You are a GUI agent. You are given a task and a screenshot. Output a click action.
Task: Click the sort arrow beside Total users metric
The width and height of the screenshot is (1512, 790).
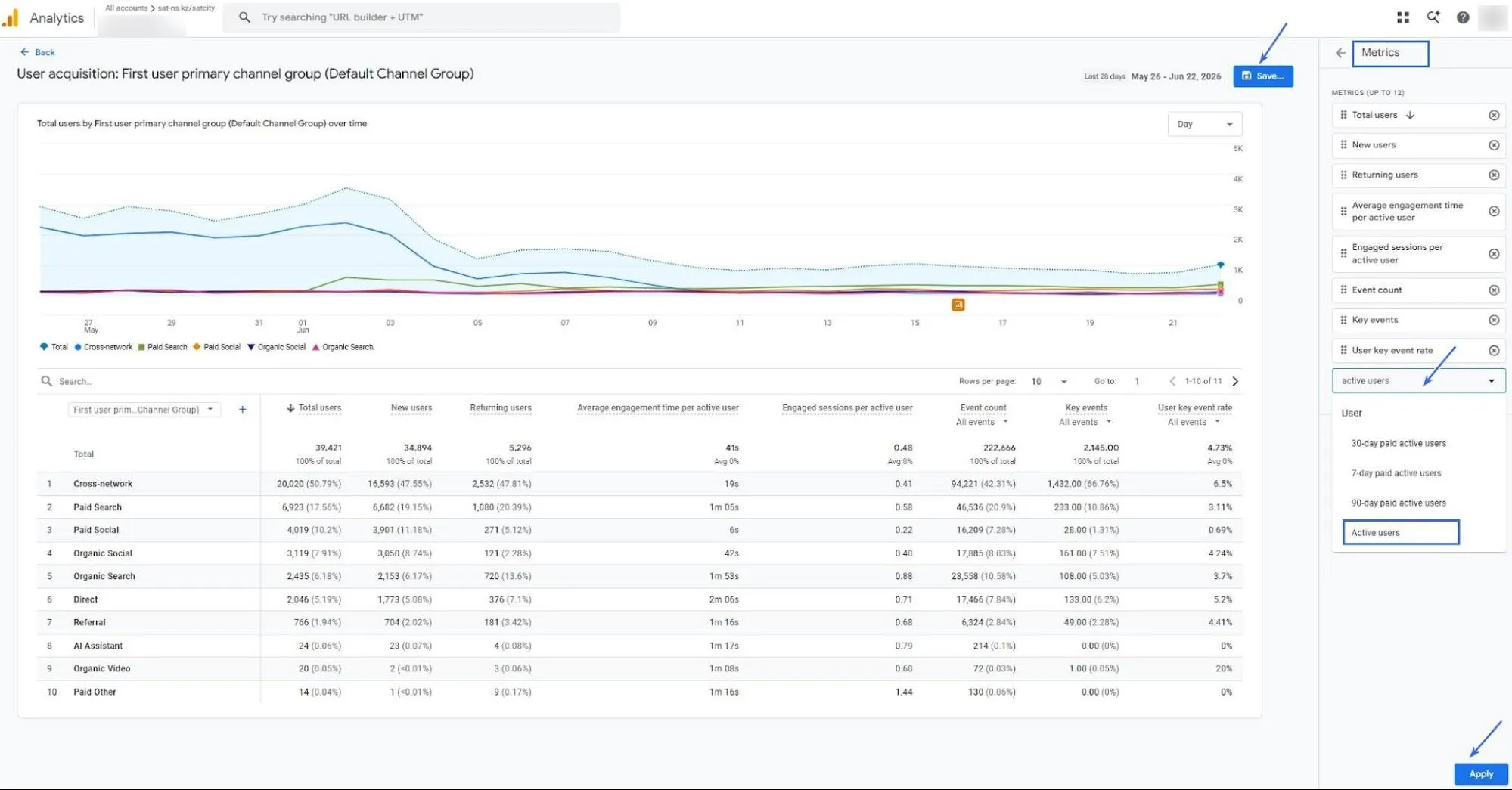[1410, 115]
